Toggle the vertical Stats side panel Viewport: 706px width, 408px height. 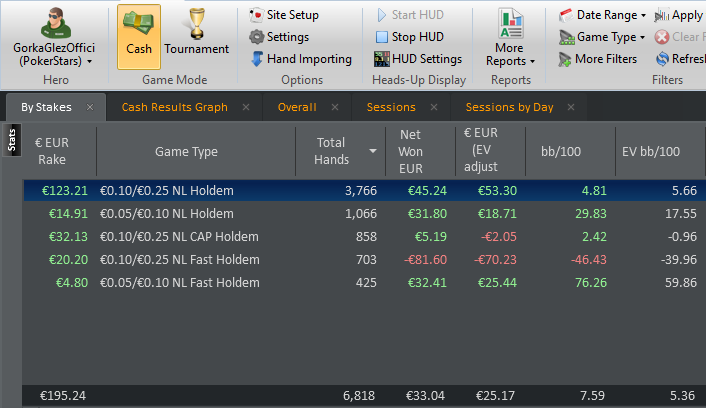pos(12,140)
